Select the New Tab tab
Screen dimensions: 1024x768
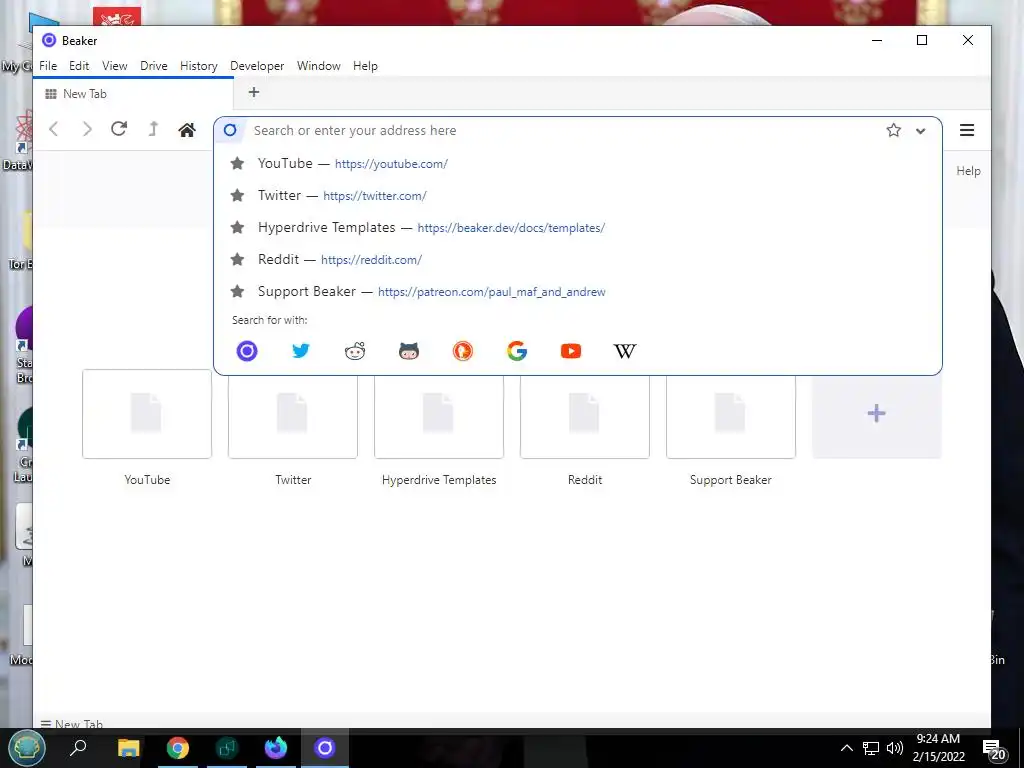point(134,94)
